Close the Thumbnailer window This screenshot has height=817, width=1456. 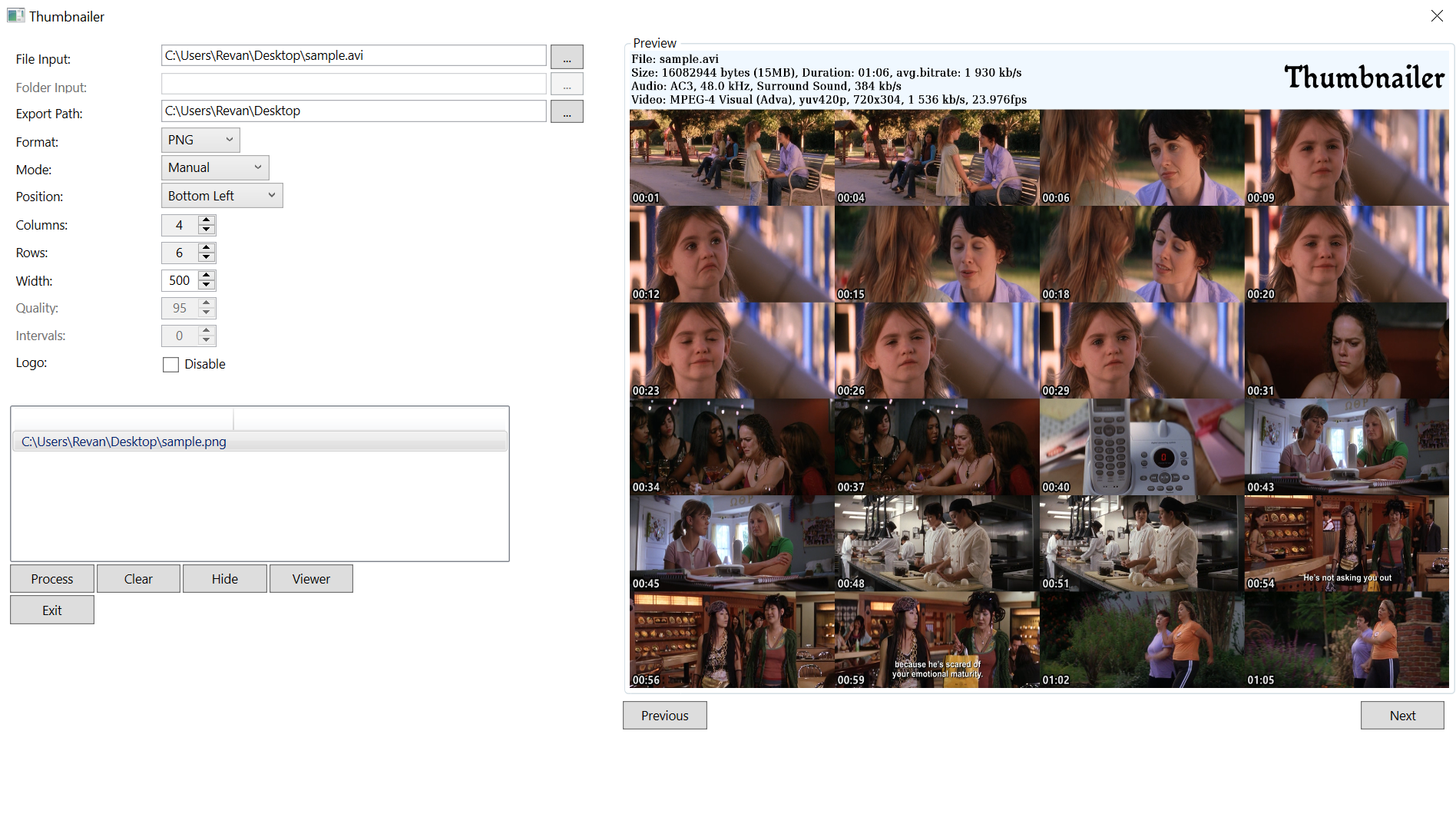pos(1437,15)
